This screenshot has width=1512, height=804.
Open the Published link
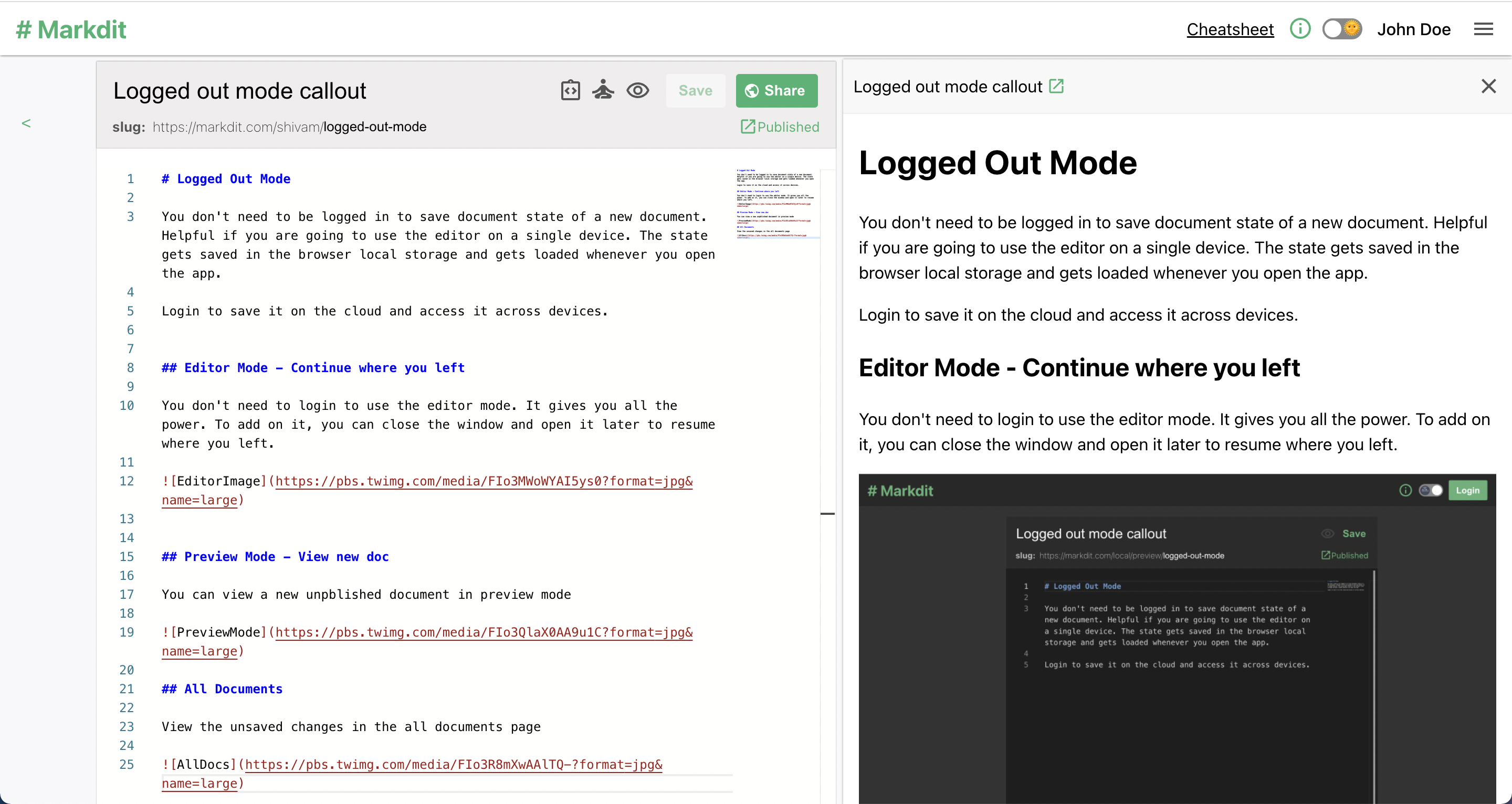click(780, 127)
